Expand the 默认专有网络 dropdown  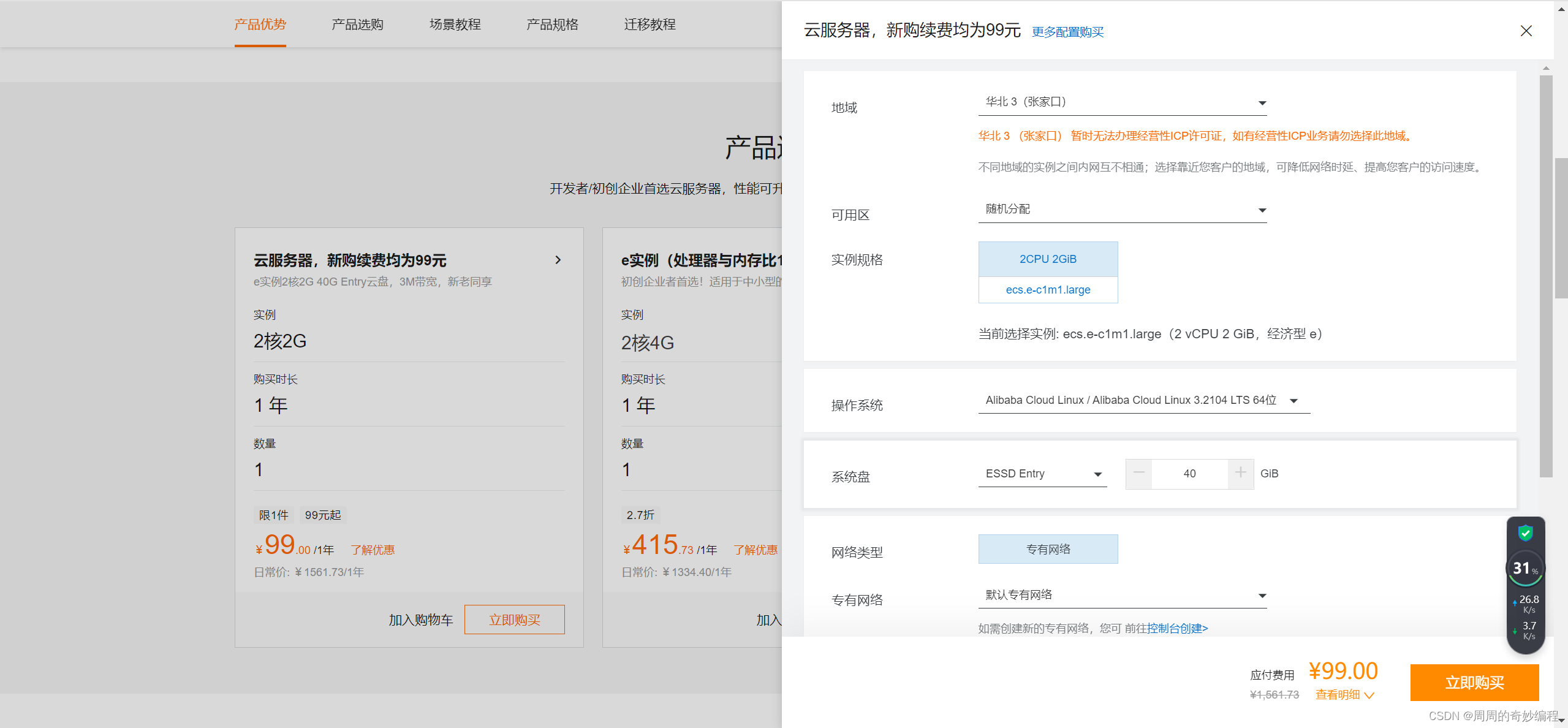[x=1122, y=595]
